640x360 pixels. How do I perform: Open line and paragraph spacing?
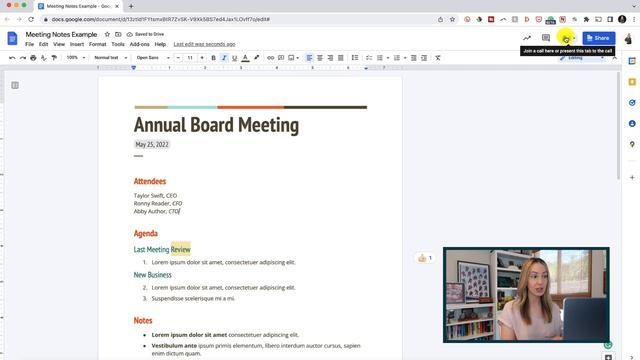tap(355, 58)
